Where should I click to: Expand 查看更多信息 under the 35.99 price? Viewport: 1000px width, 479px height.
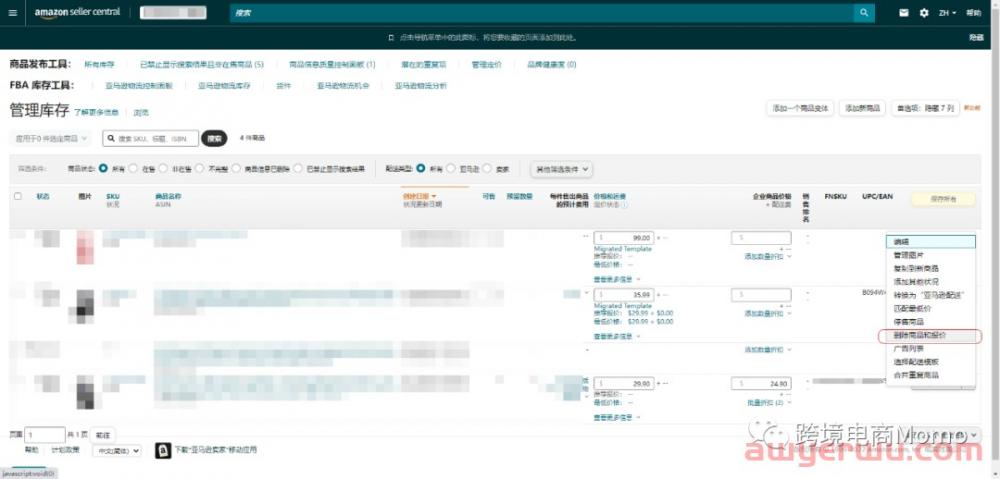click(x=617, y=337)
